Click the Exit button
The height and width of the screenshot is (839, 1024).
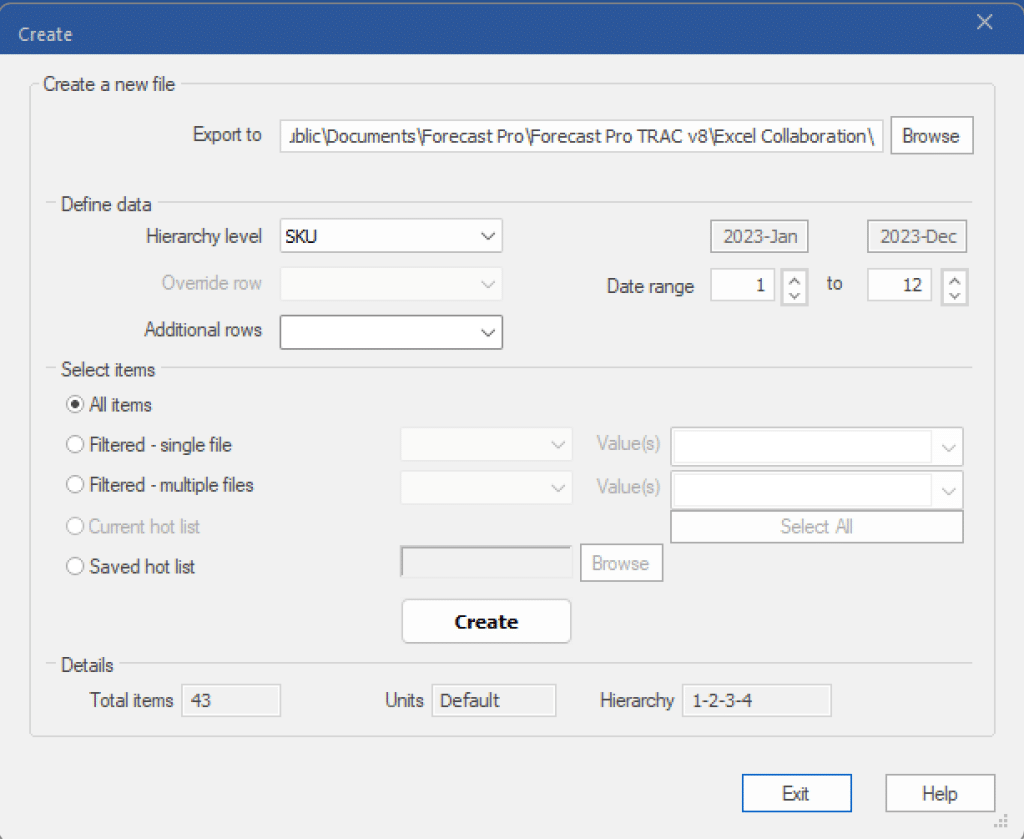pos(796,794)
